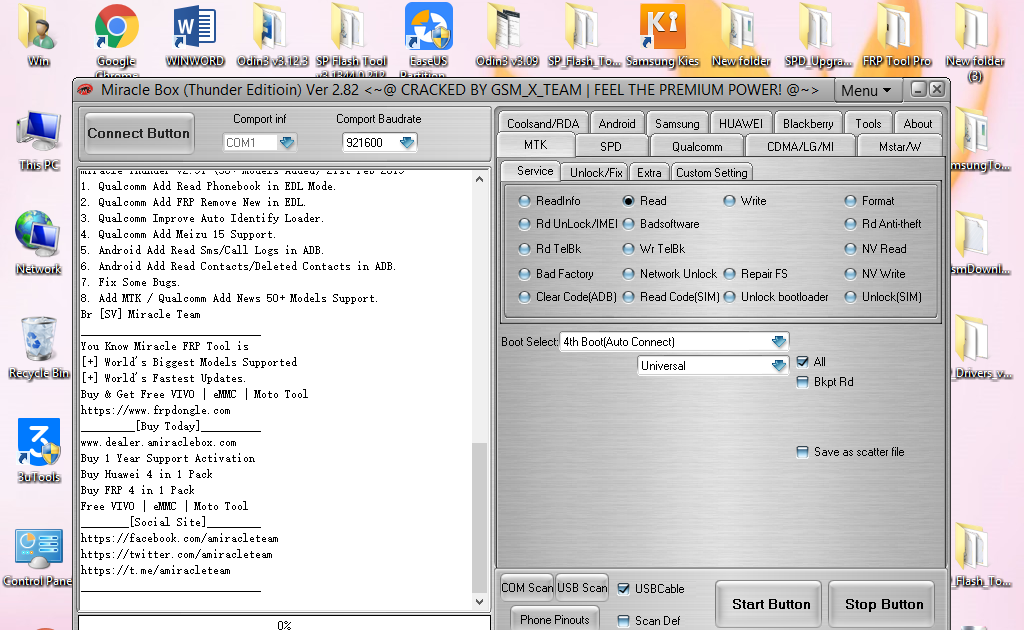
Task: Open the Control Panel desktop icon
Action: (x=38, y=557)
